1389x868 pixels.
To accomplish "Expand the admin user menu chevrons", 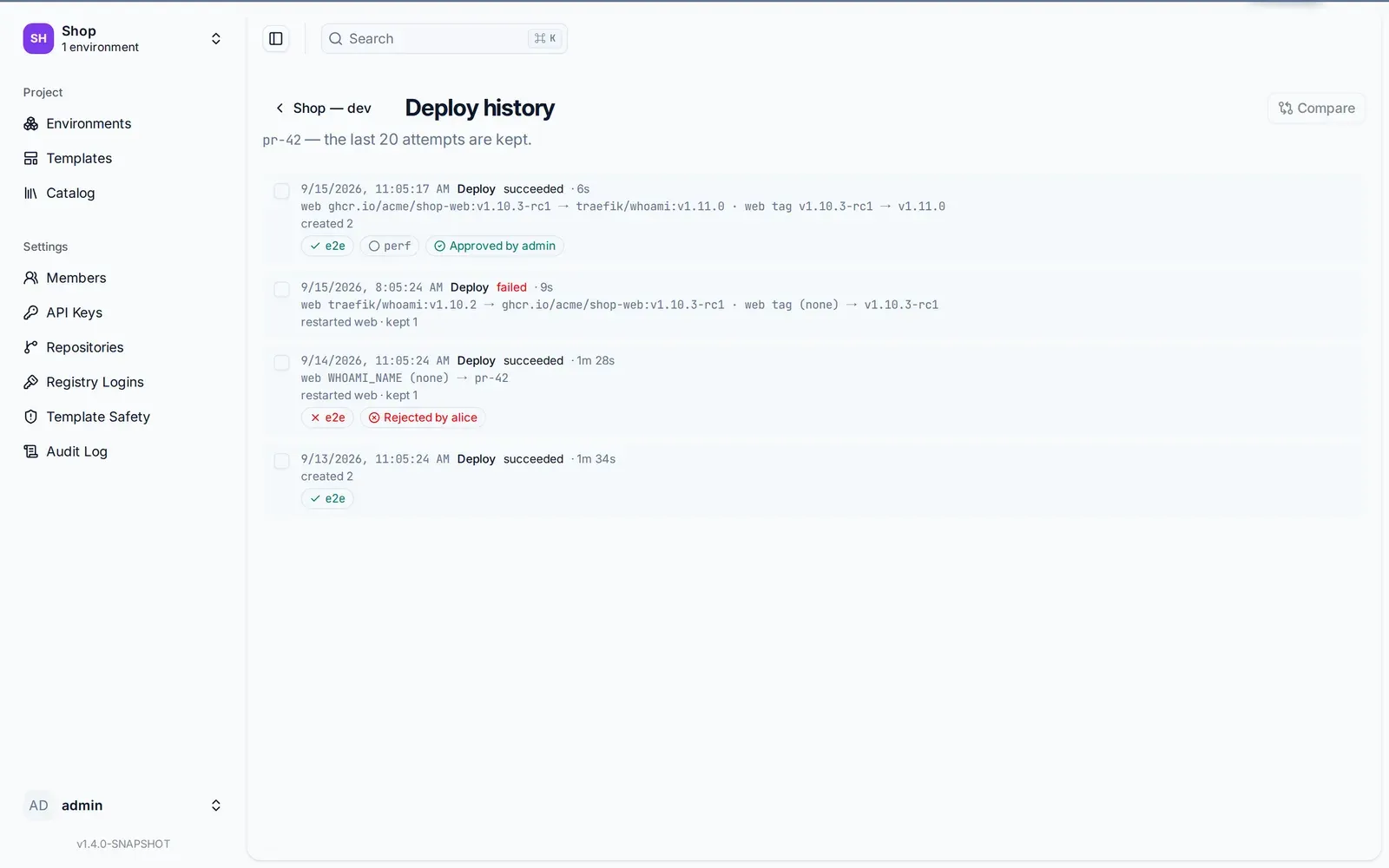I will 216,806.
